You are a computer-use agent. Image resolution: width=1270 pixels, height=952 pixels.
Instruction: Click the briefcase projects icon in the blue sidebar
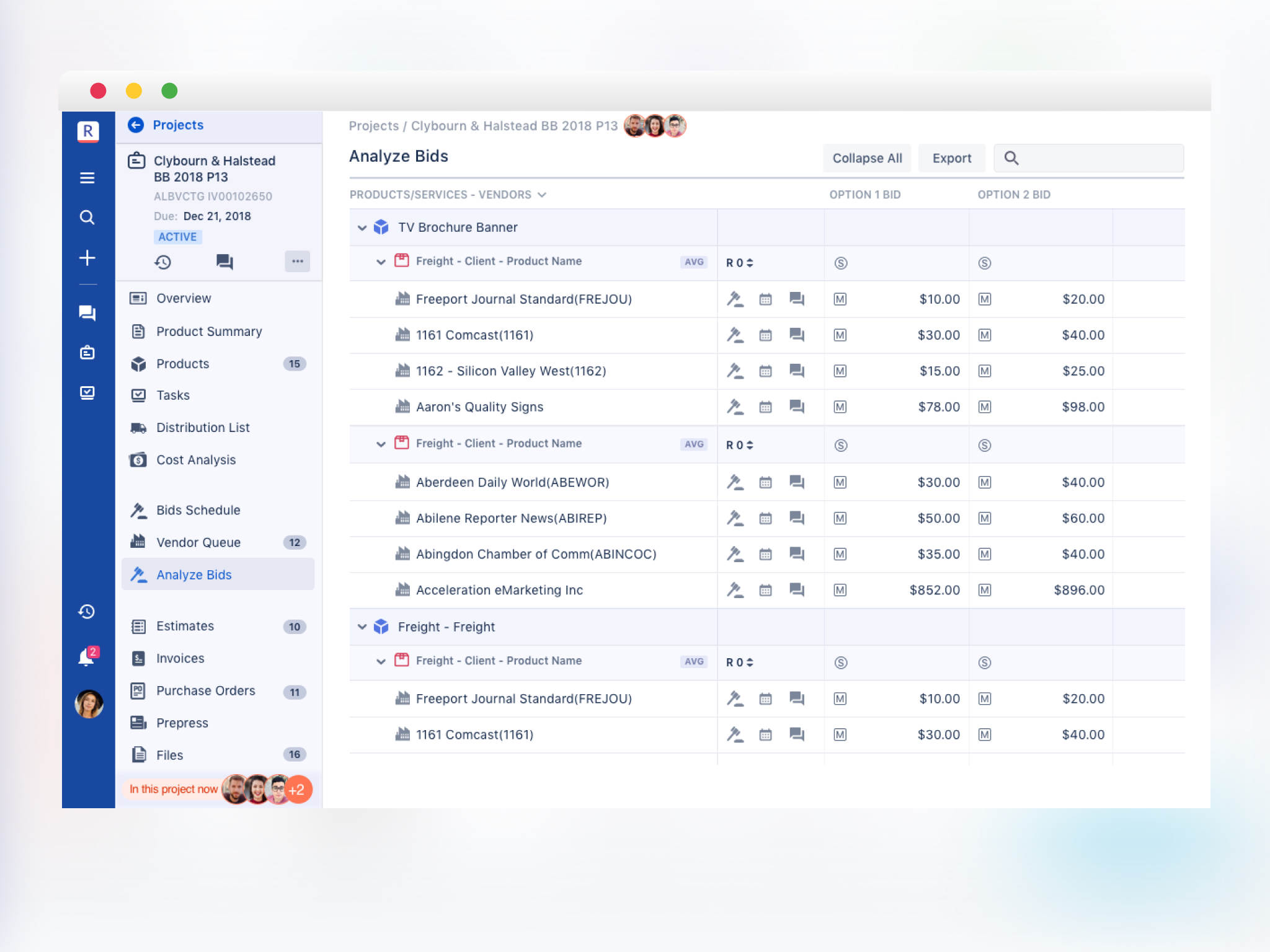coord(87,353)
